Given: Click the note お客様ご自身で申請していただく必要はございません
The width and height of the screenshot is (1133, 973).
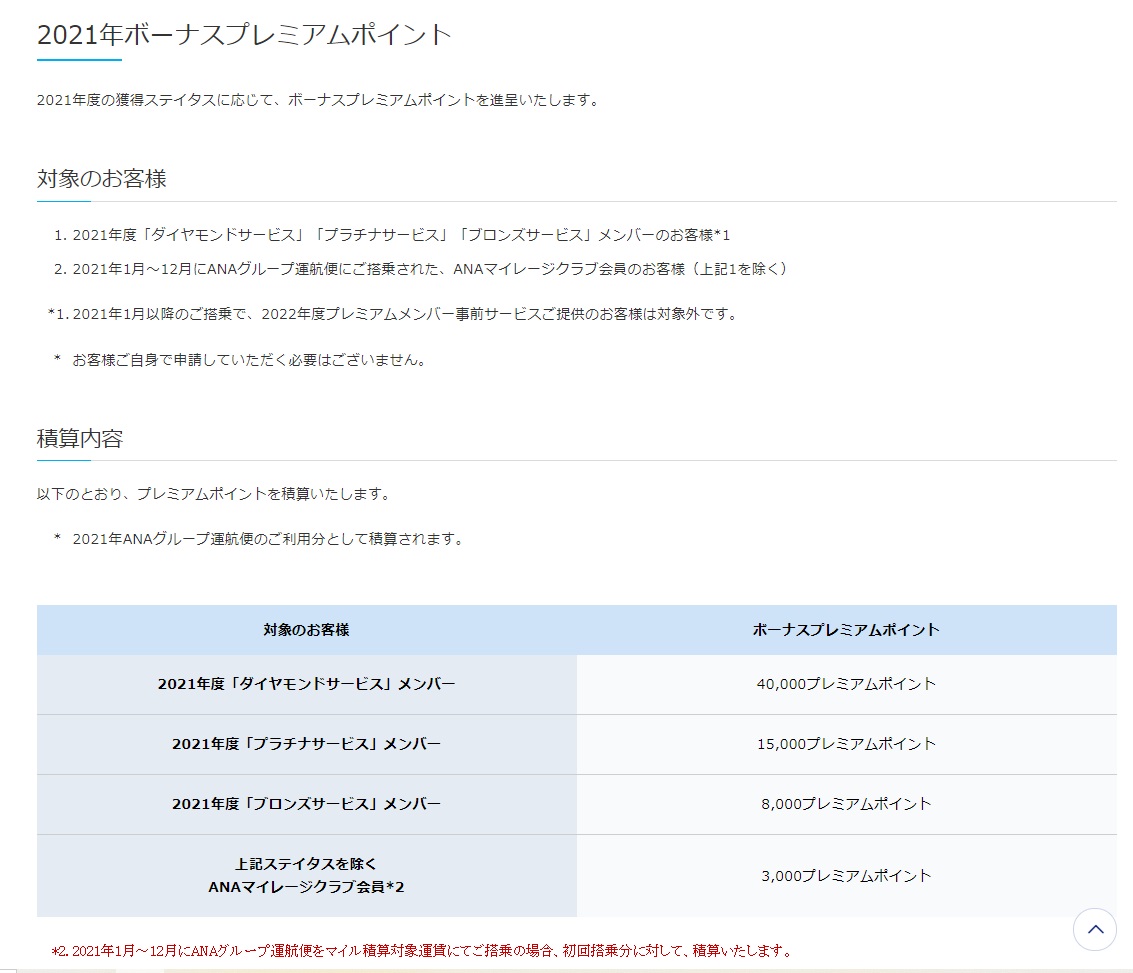Looking at the screenshot, I should tap(241, 360).
